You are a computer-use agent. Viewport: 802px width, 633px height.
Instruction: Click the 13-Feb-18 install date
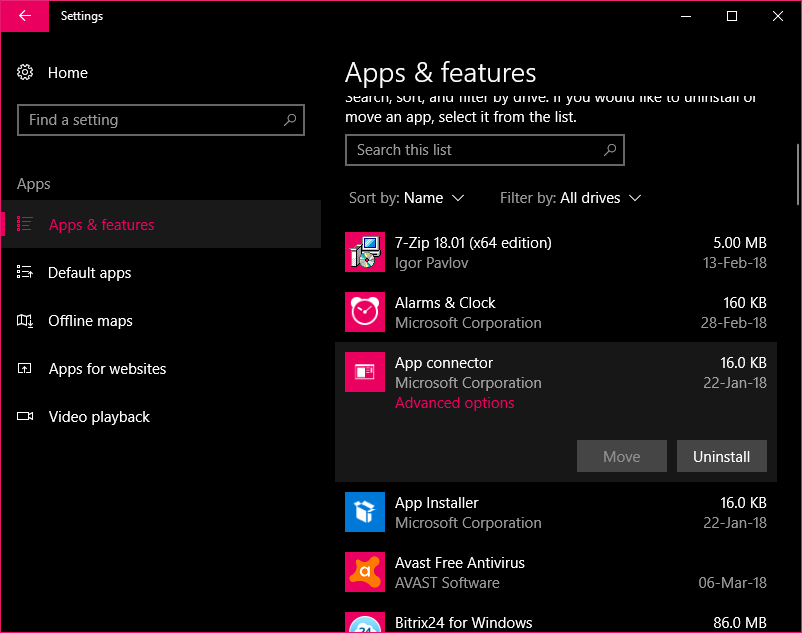point(734,262)
